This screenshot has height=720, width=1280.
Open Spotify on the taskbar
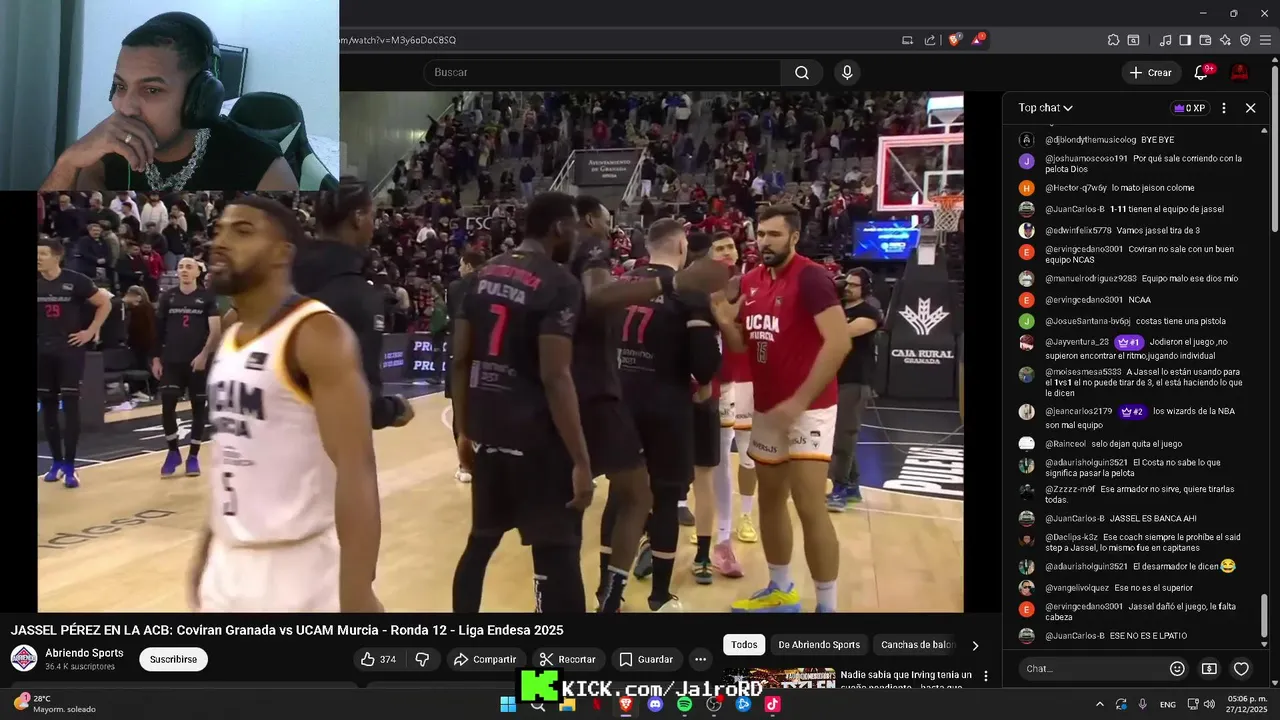click(684, 704)
